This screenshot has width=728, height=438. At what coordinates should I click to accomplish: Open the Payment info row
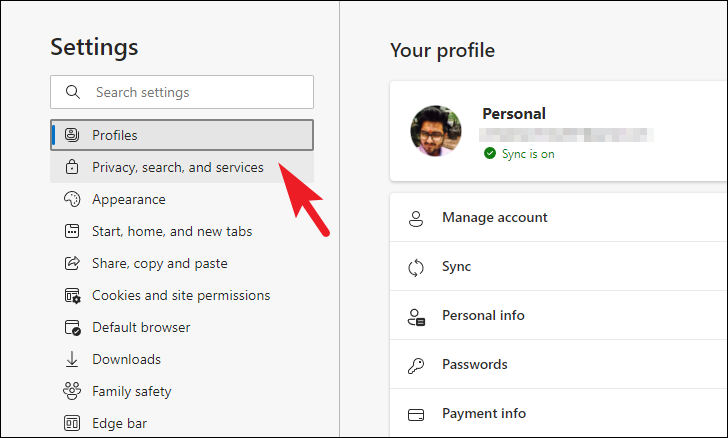pos(559,413)
